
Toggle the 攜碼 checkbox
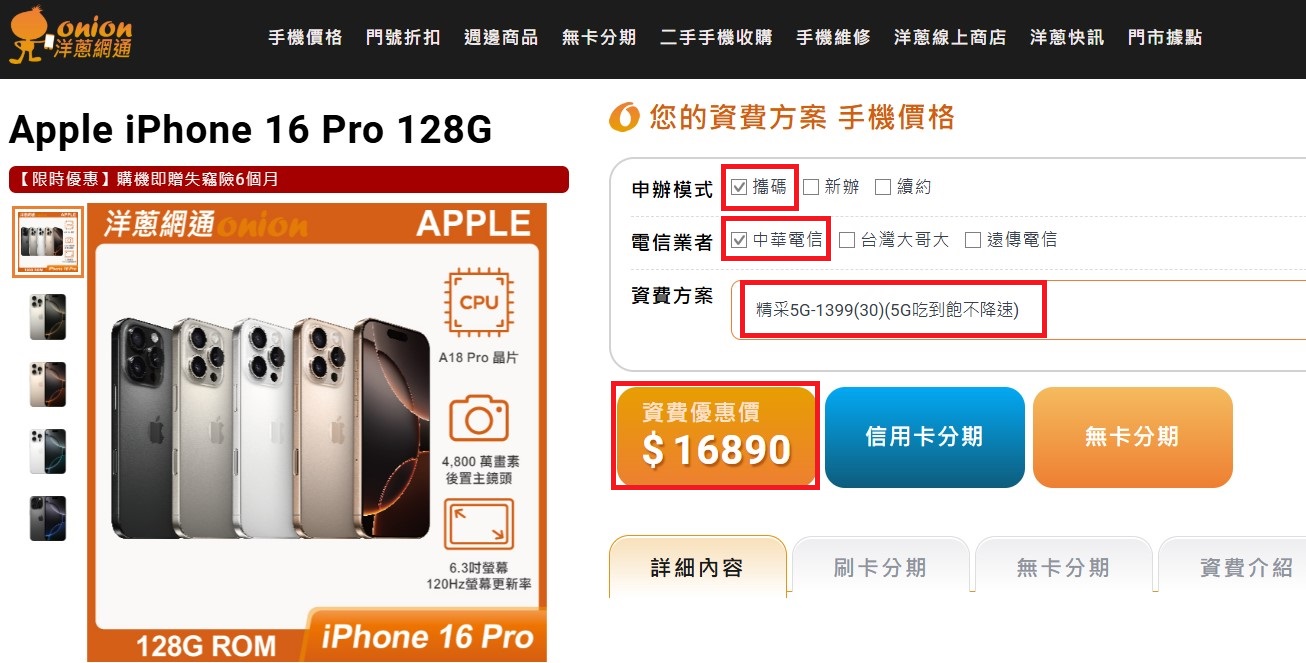(x=739, y=186)
